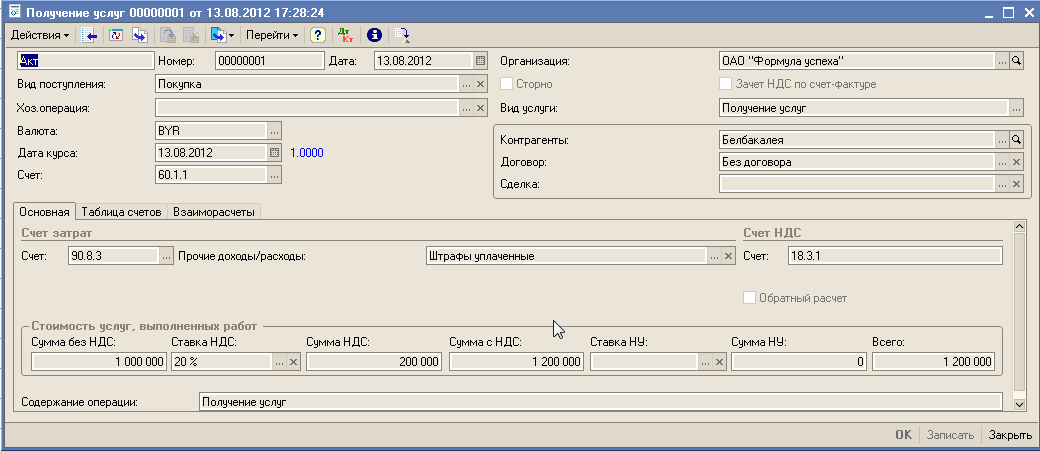Open the enter-based-on toolbar dropdown icon
Image resolution: width=1040 pixels, height=451 pixels.
pyautogui.click(x=222, y=34)
